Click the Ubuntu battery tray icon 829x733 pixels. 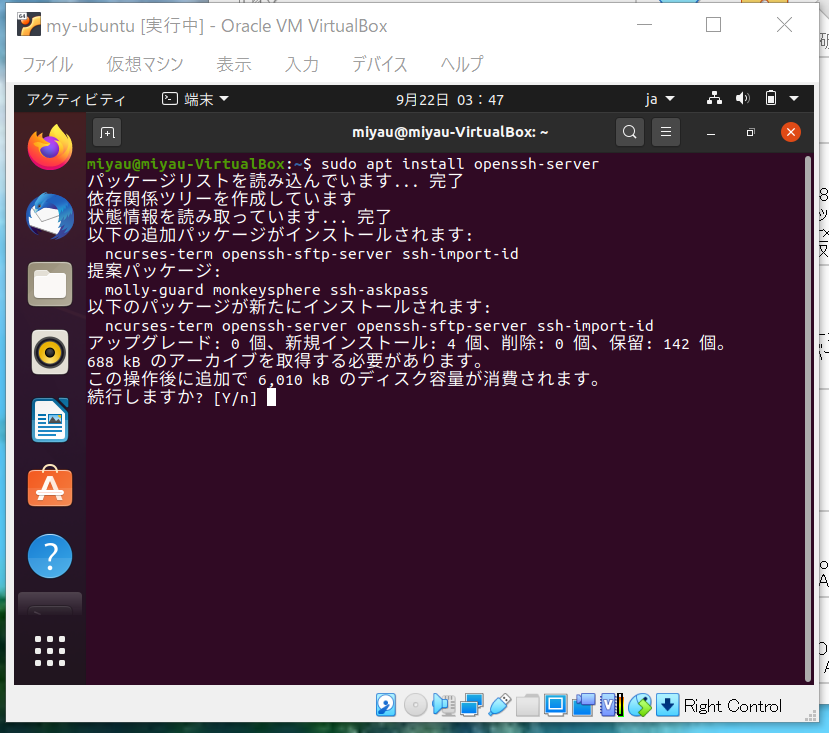[771, 98]
